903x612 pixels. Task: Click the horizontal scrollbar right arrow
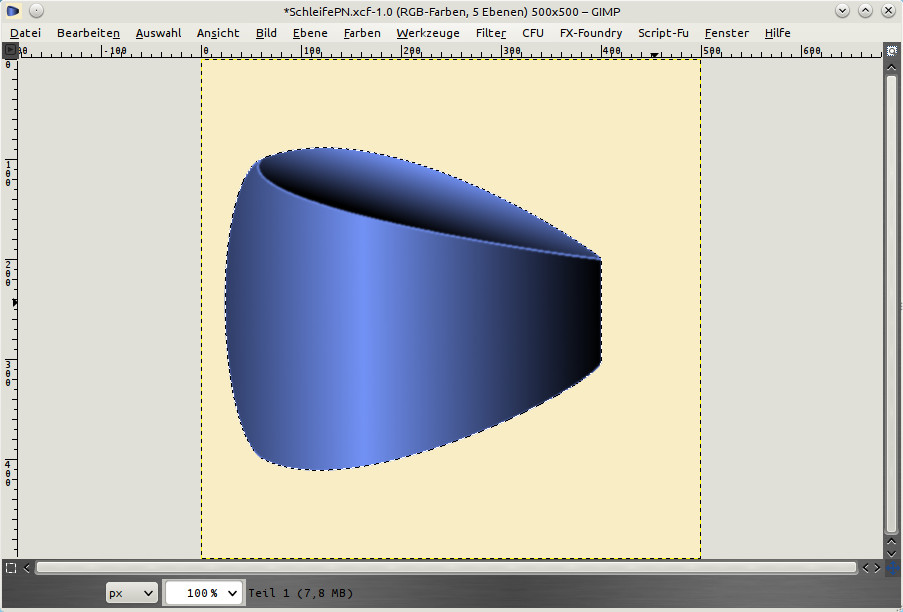[x=877, y=567]
